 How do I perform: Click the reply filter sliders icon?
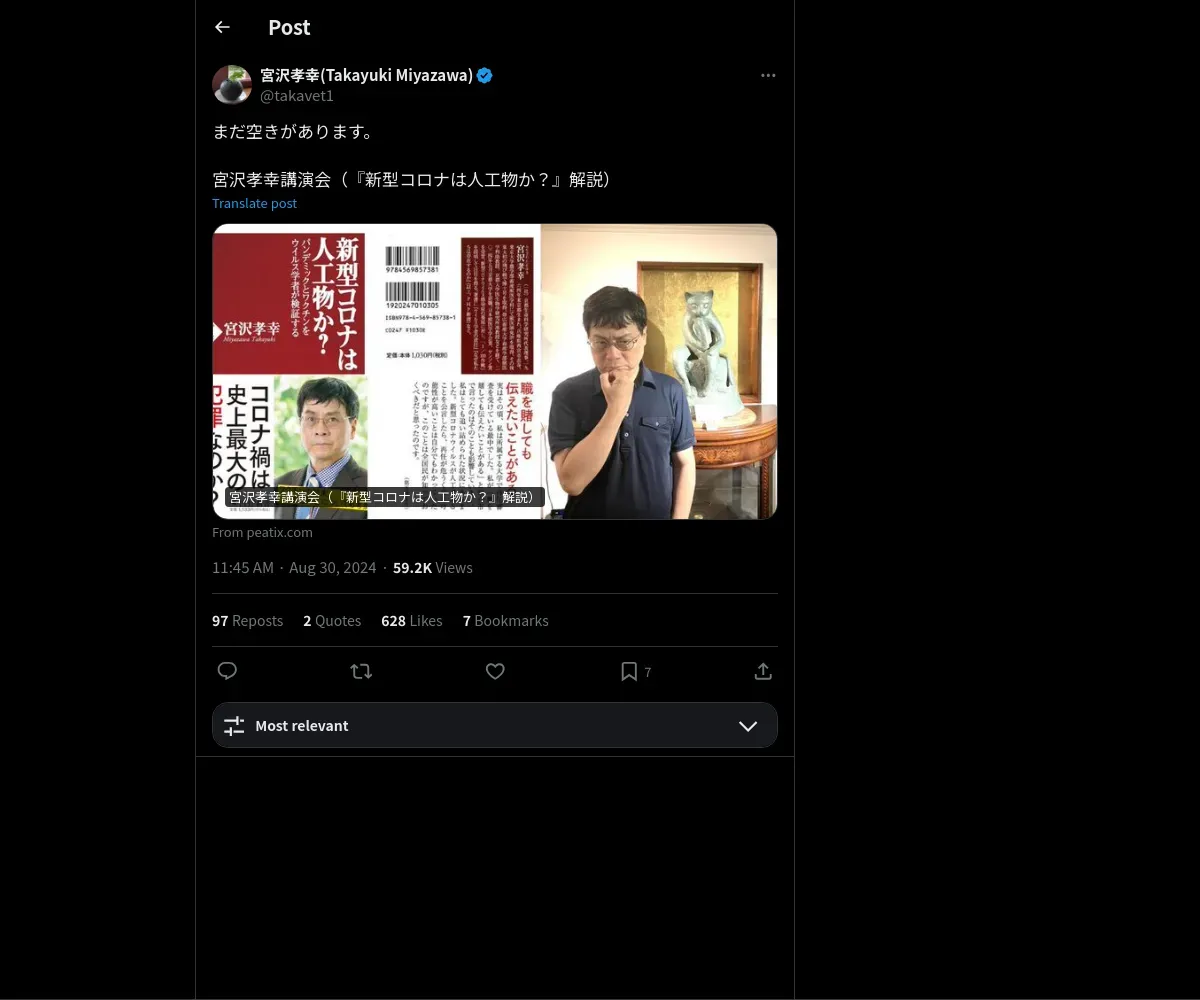pyautogui.click(x=234, y=726)
